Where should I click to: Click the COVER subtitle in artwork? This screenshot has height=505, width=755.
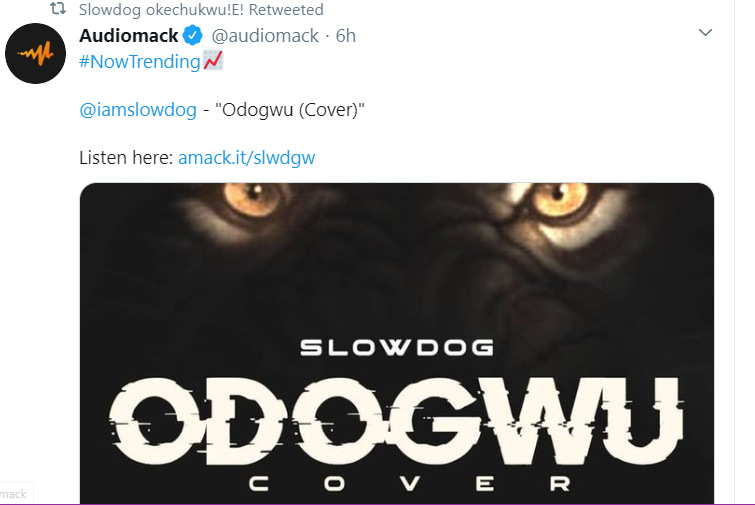(410, 484)
